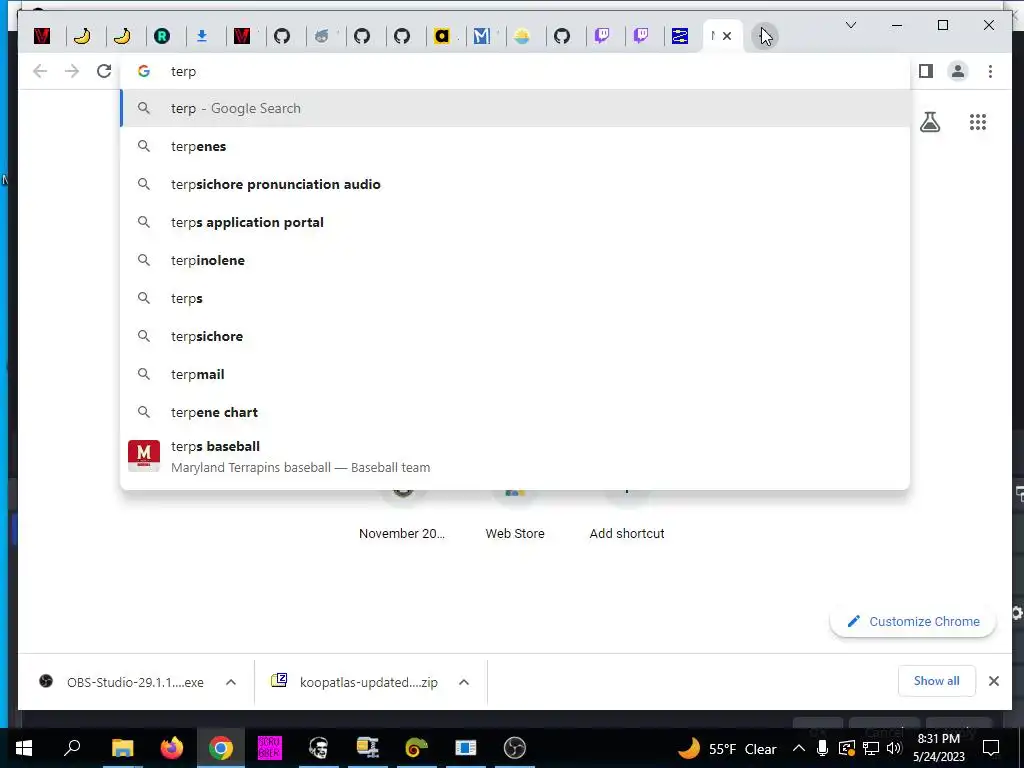Choose 'terps application portal' suggestion
Screen dimensions: 1024x768
[x=515, y=222]
